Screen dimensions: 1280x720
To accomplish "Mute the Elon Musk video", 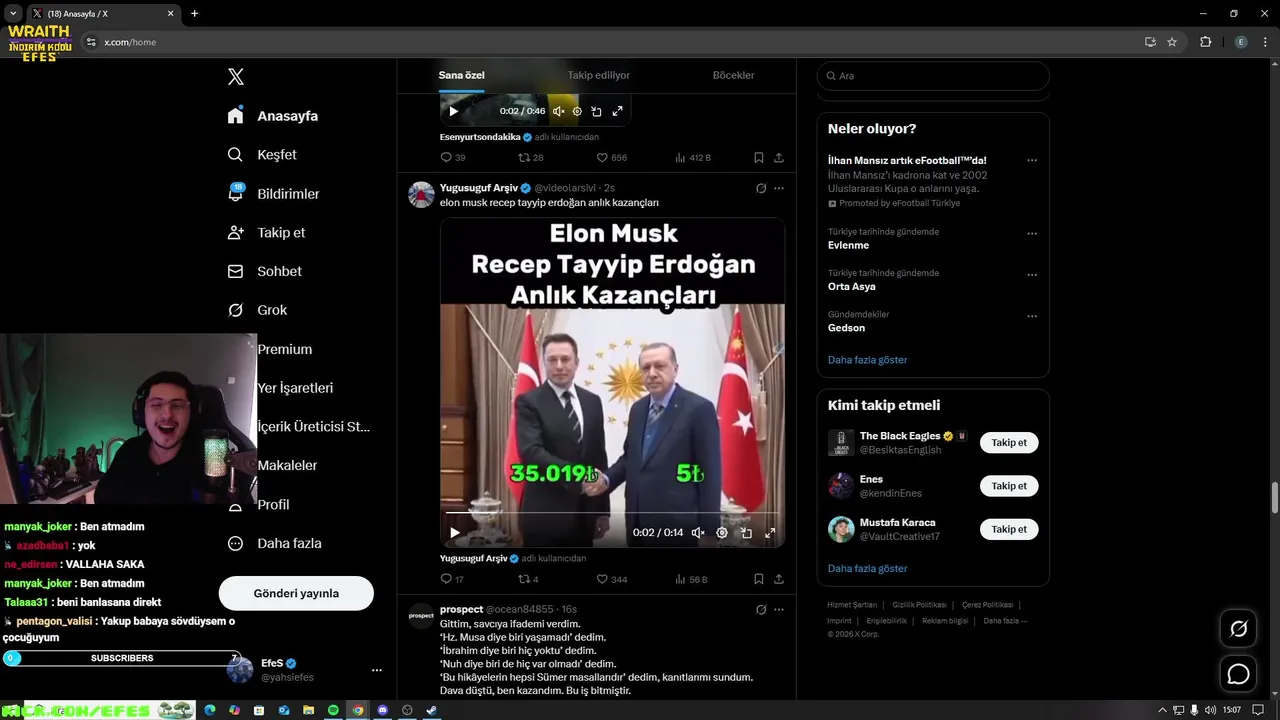I will tap(698, 533).
